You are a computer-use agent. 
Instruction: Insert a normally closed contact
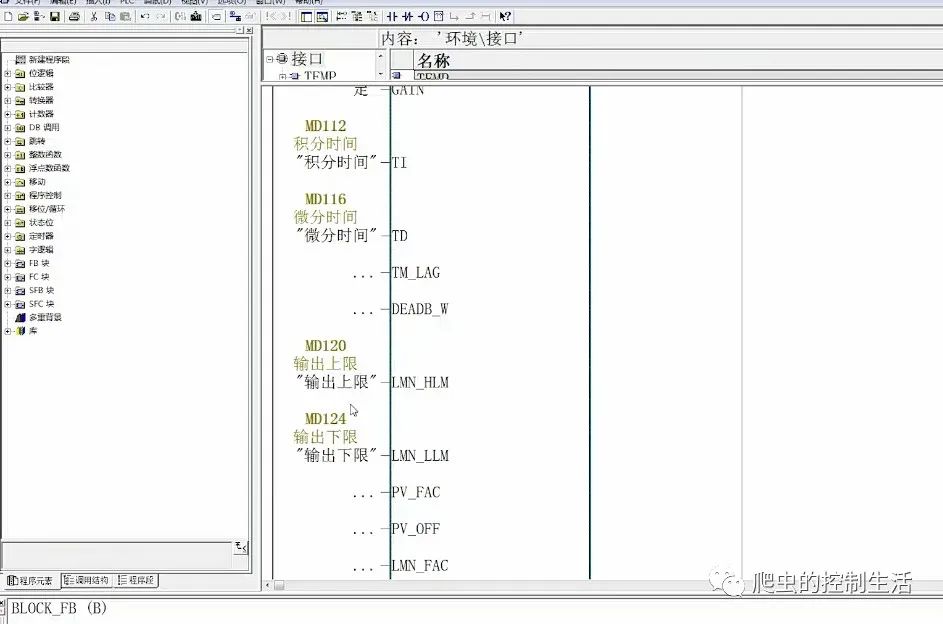click(x=408, y=17)
